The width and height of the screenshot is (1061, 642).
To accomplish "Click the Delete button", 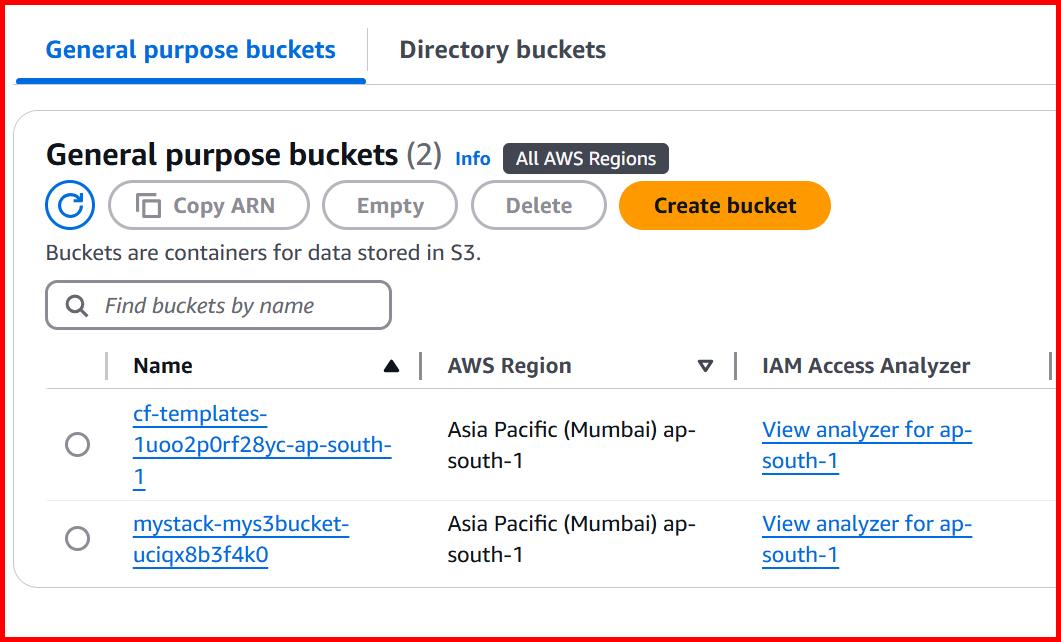I will click(539, 205).
